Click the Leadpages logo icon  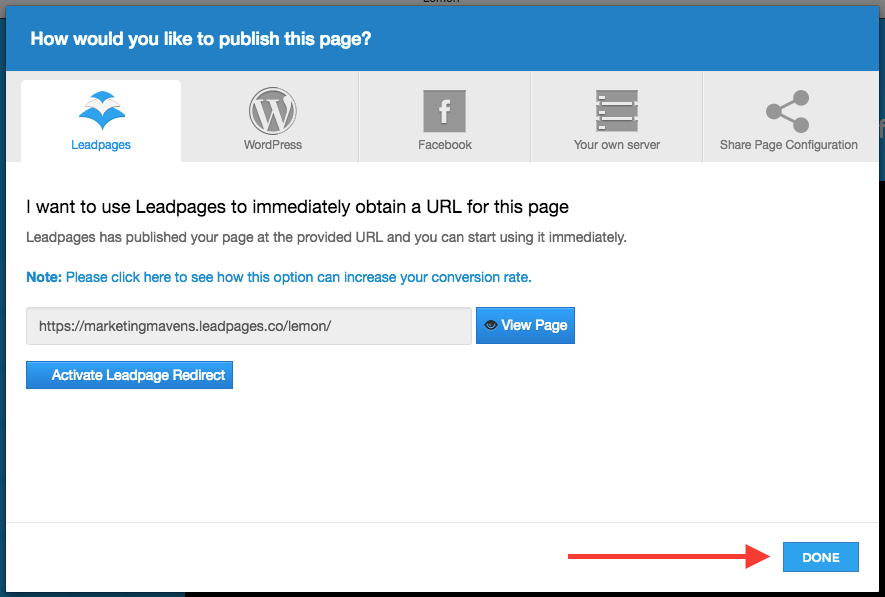102,111
